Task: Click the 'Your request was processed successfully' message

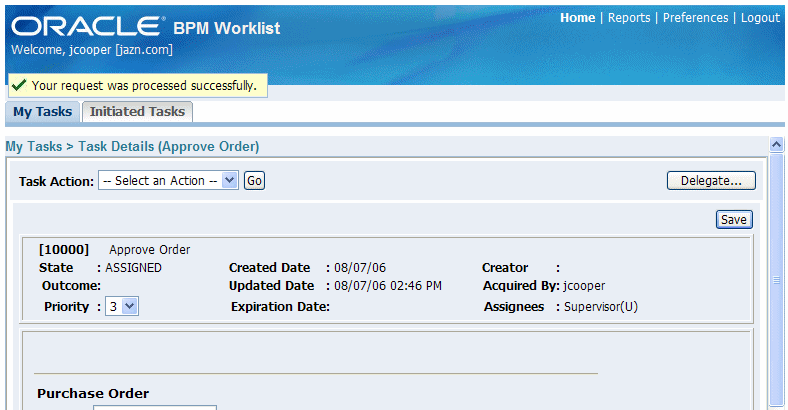Action: (144, 85)
